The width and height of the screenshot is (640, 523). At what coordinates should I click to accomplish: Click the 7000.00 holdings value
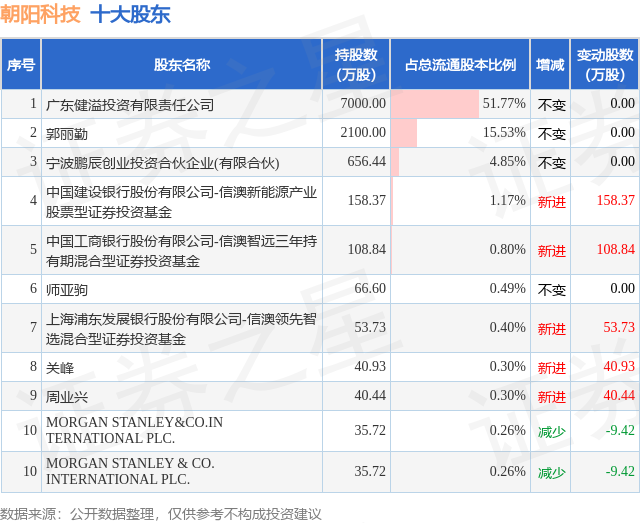pyautogui.click(x=363, y=103)
